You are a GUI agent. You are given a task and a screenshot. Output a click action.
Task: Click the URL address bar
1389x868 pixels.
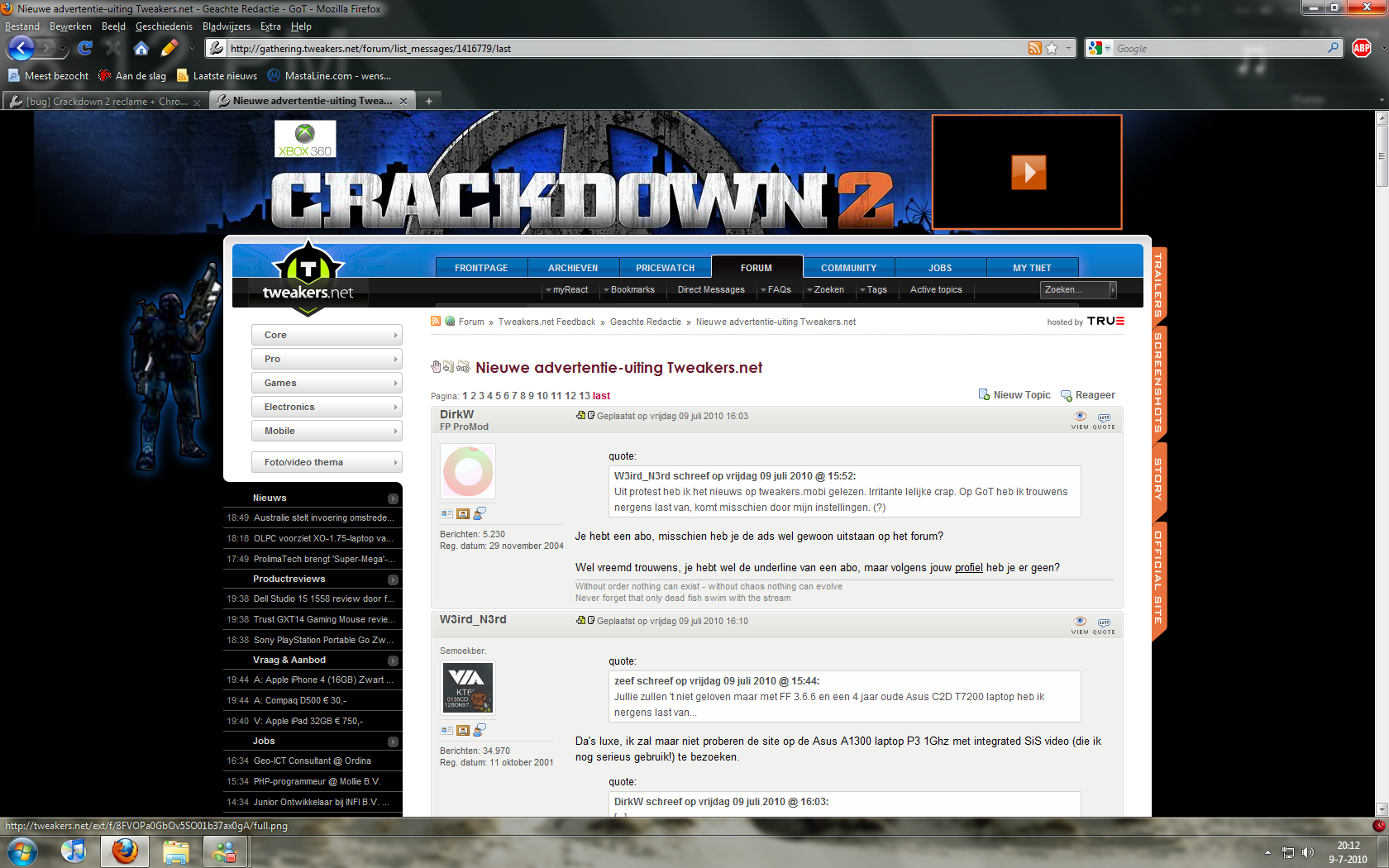click(x=626, y=49)
